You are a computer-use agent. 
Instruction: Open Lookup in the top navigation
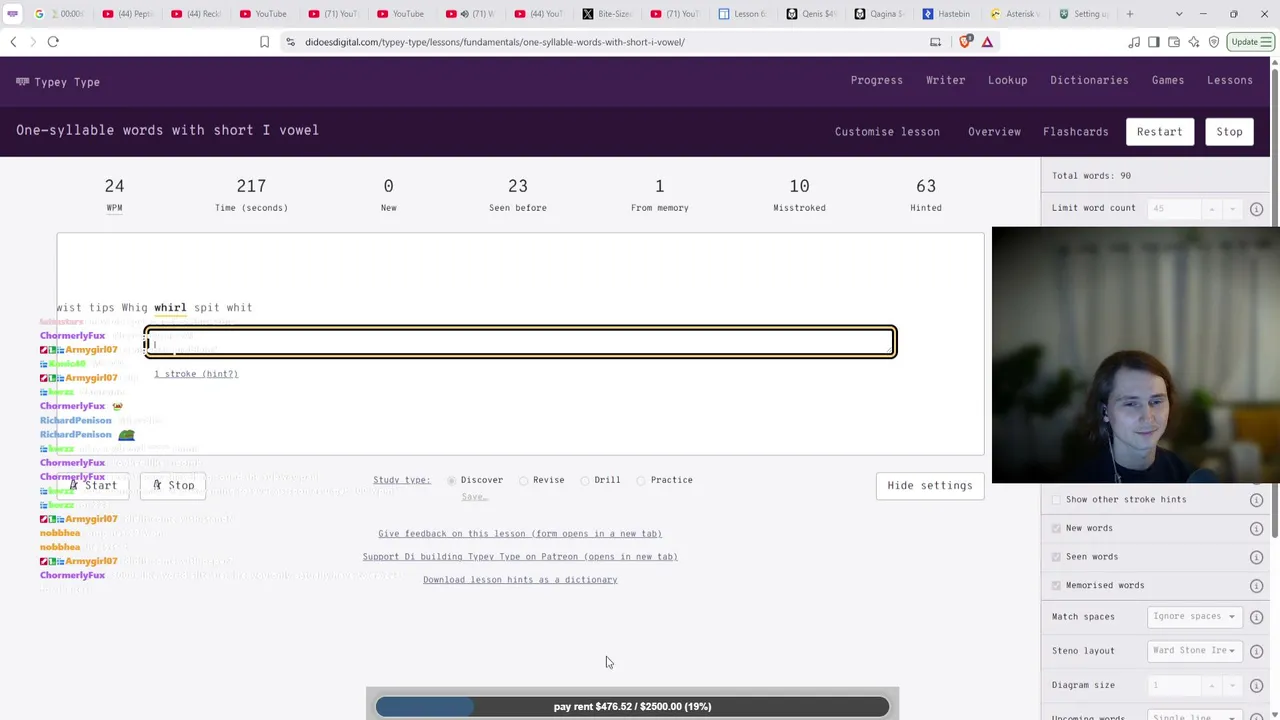(1008, 81)
